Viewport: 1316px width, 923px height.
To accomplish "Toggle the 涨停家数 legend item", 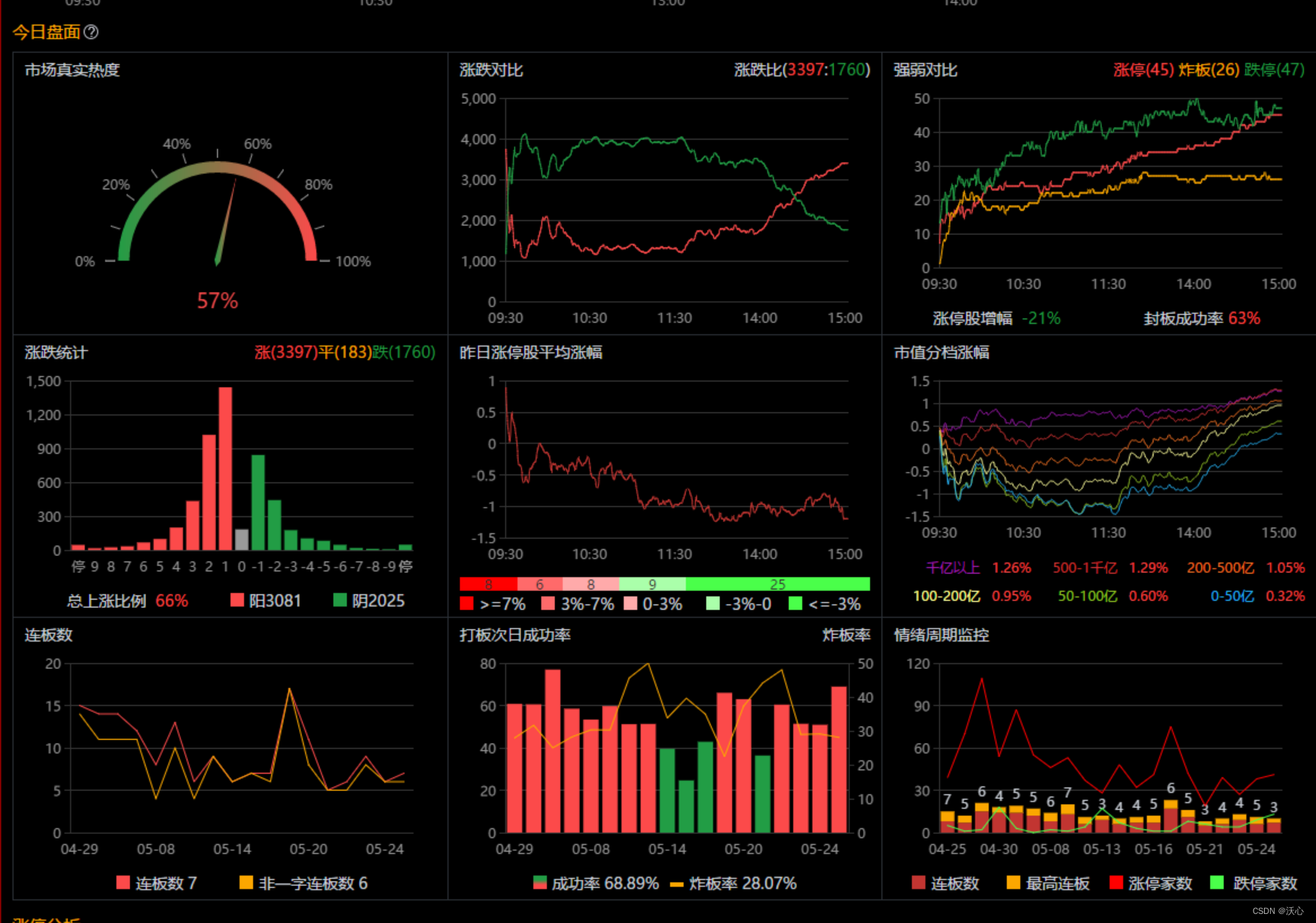I will pos(1151,883).
